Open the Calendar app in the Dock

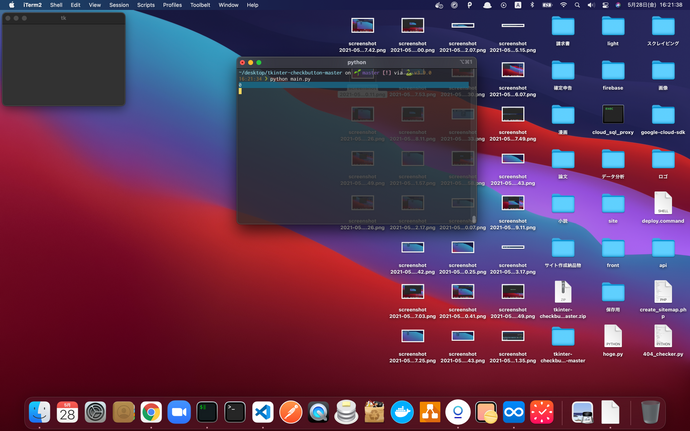[x=67, y=413]
